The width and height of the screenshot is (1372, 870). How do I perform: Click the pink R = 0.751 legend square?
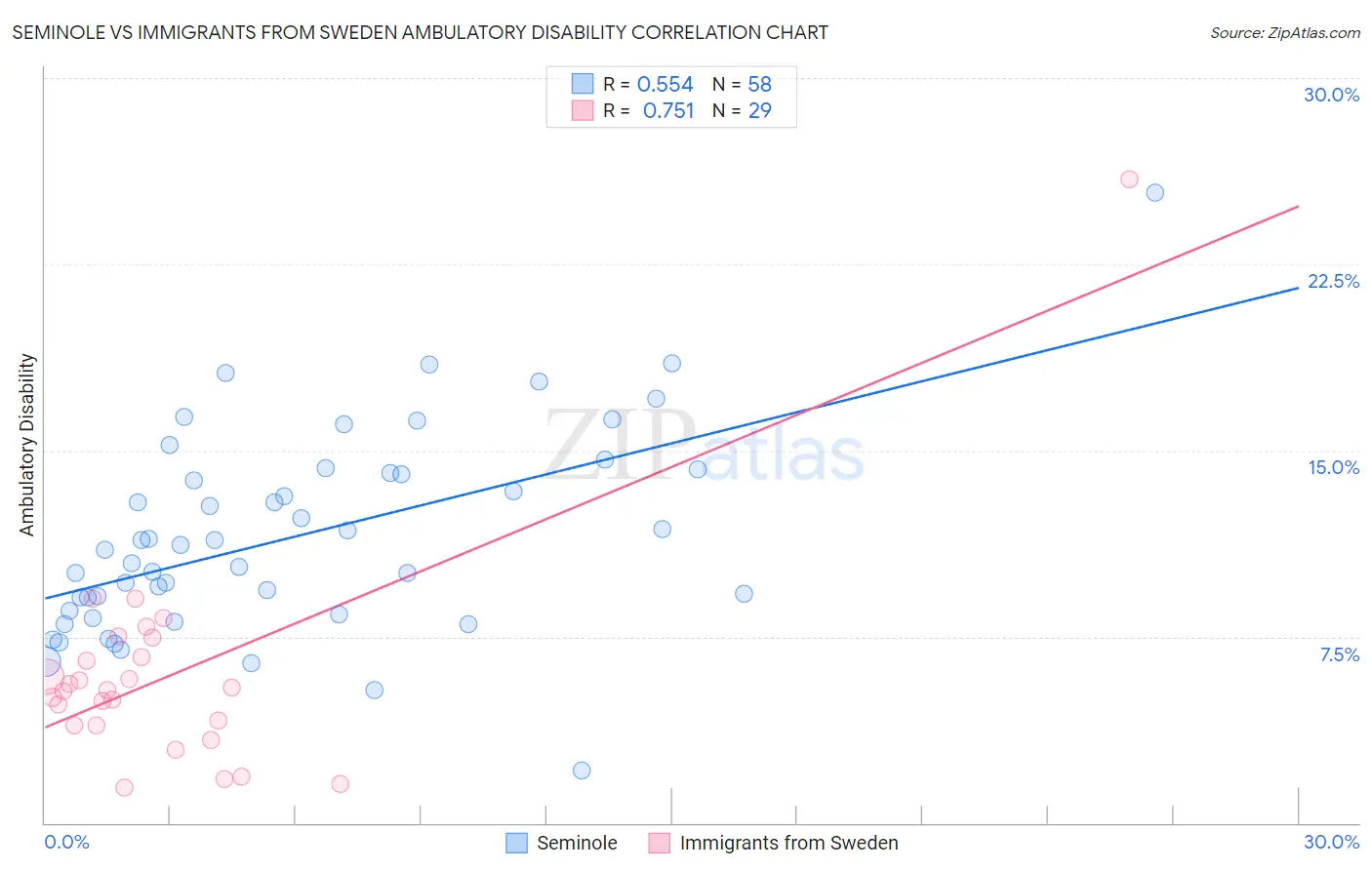point(583,110)
